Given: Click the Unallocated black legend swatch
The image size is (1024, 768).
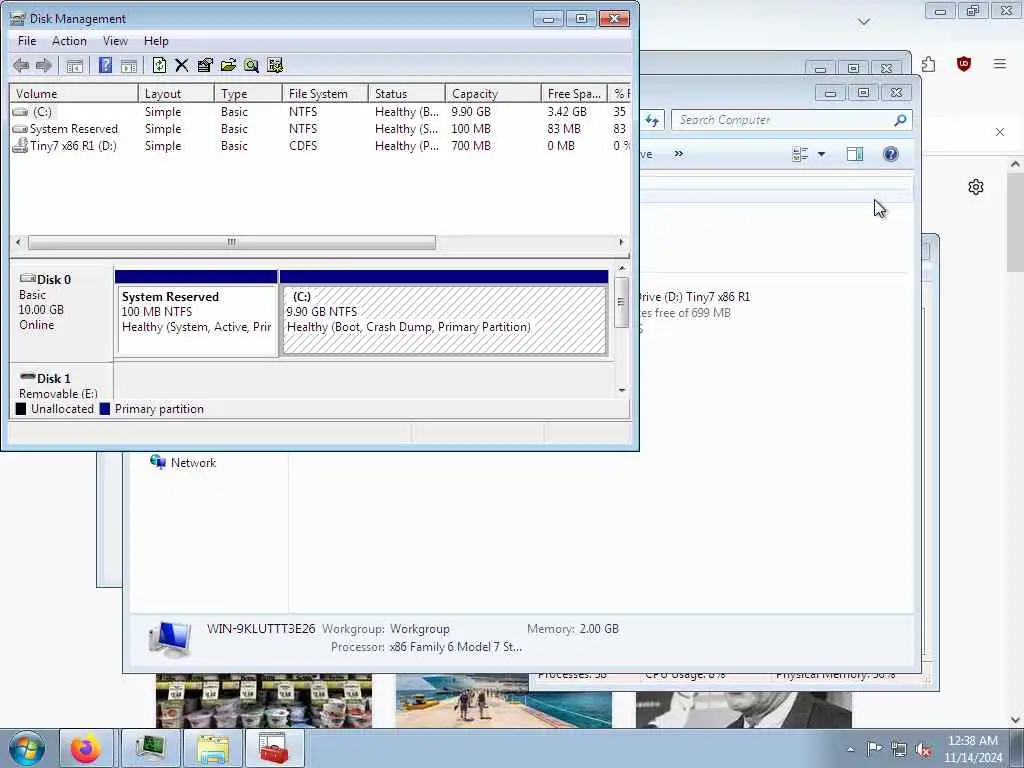Looking at the screenshot, I should point(21,409).
